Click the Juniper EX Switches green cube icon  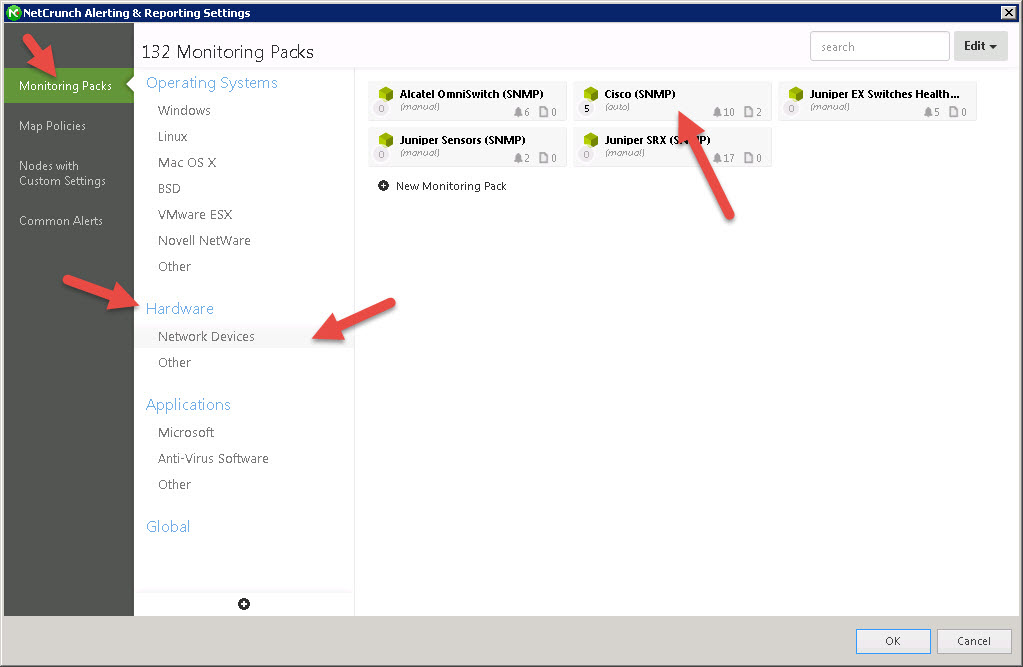pos(796,94)
